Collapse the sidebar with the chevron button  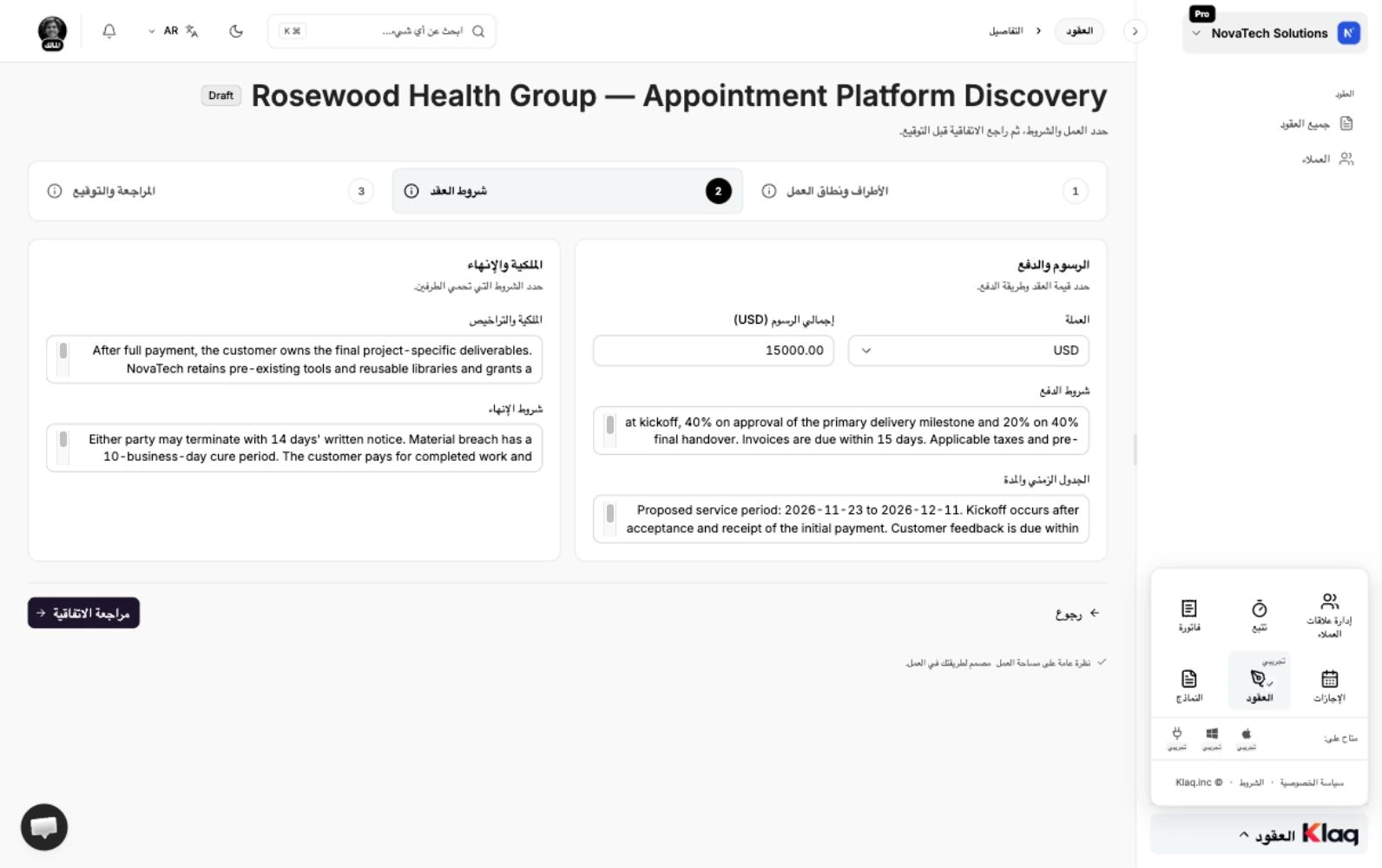click(x=1135, y=31)
